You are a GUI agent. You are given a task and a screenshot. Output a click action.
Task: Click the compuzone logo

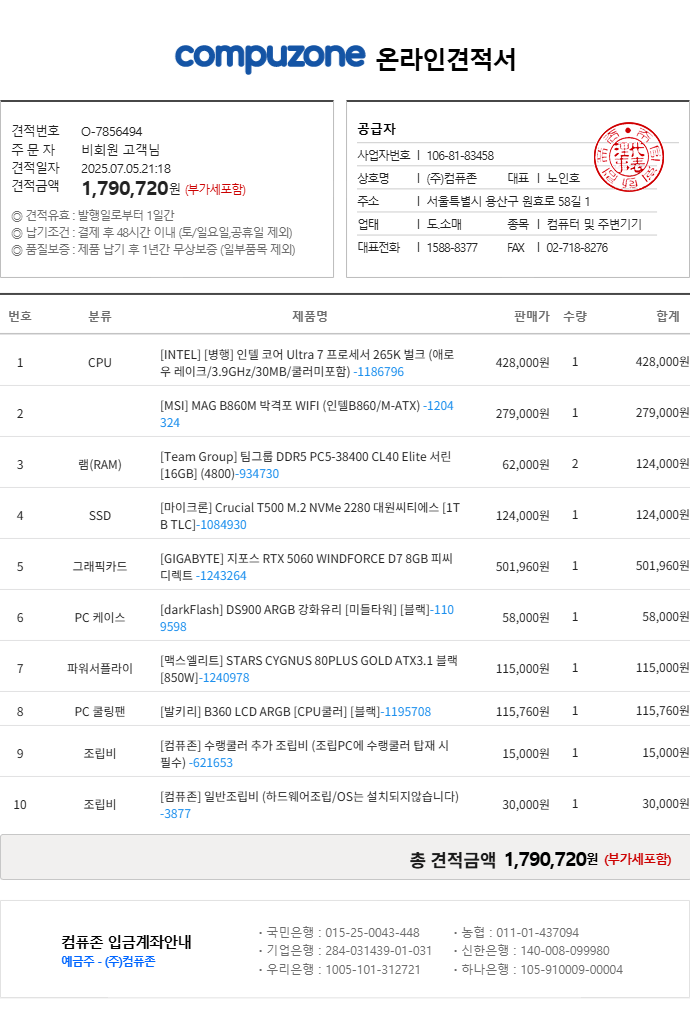pyautogui.click(x=270, y=57)
